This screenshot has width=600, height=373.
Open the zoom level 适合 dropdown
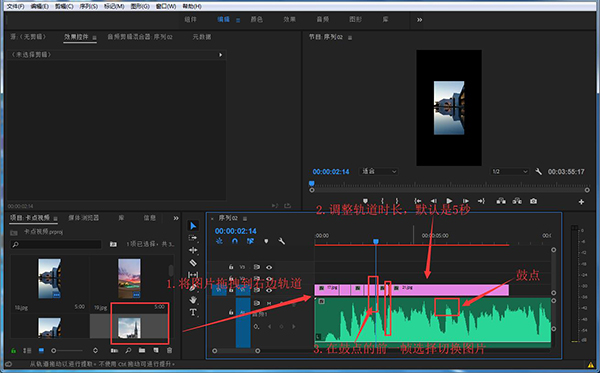[x=378, y=171]
